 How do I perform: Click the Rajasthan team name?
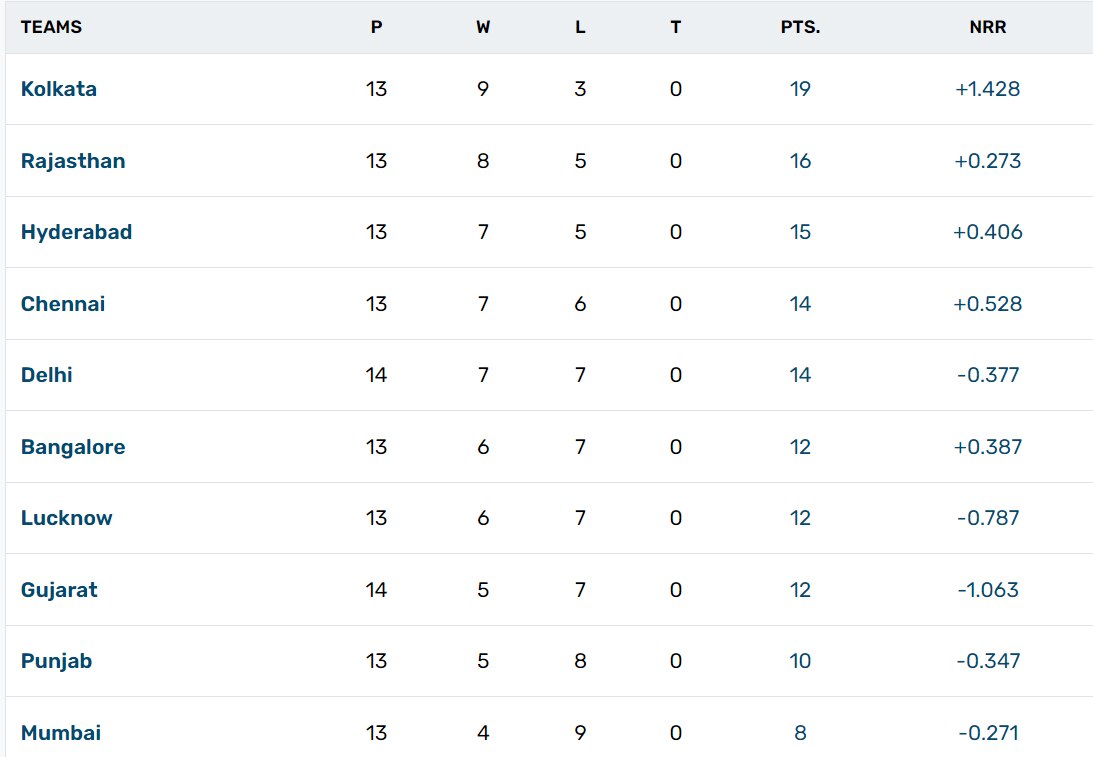(73, 161)
